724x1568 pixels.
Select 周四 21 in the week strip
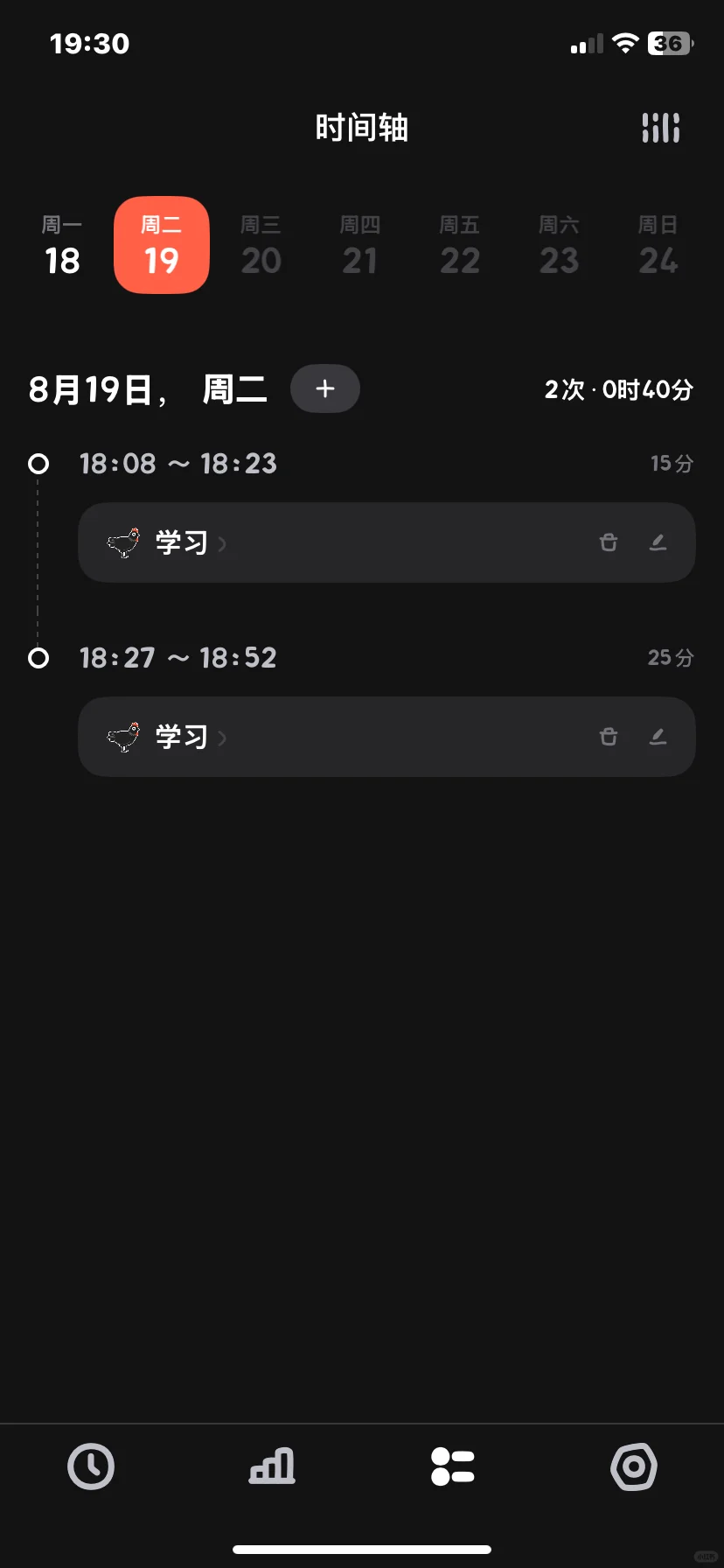tap(360, 246)
